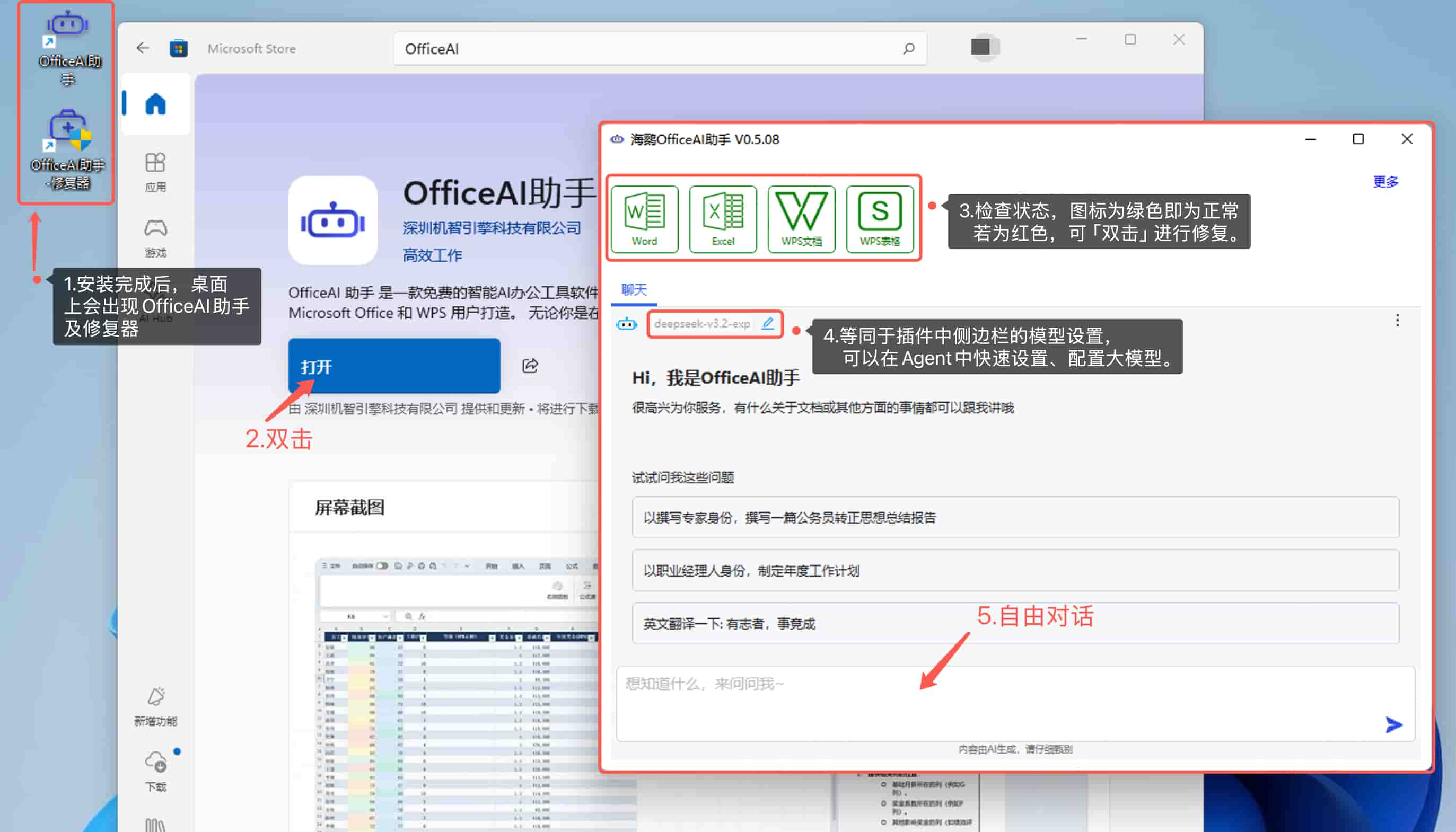This screenshot has width=1456, height=832.
Task: Open the 更多 link in the assistant window
Action: tap(1384, 182)
